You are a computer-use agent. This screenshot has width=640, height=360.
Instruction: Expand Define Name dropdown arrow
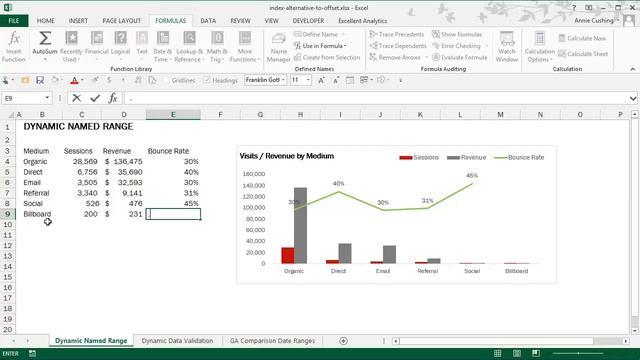(x=343, y=34)
